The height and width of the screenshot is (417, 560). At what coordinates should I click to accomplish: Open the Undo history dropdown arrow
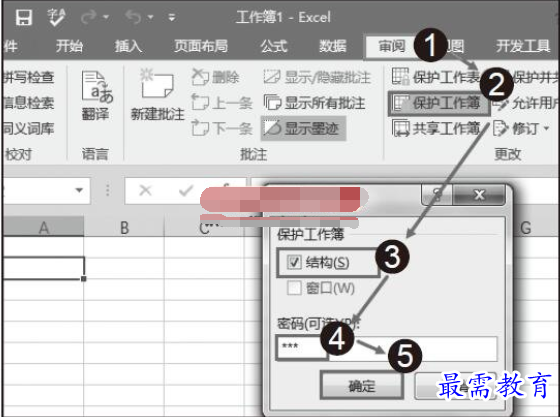(150, 17)
